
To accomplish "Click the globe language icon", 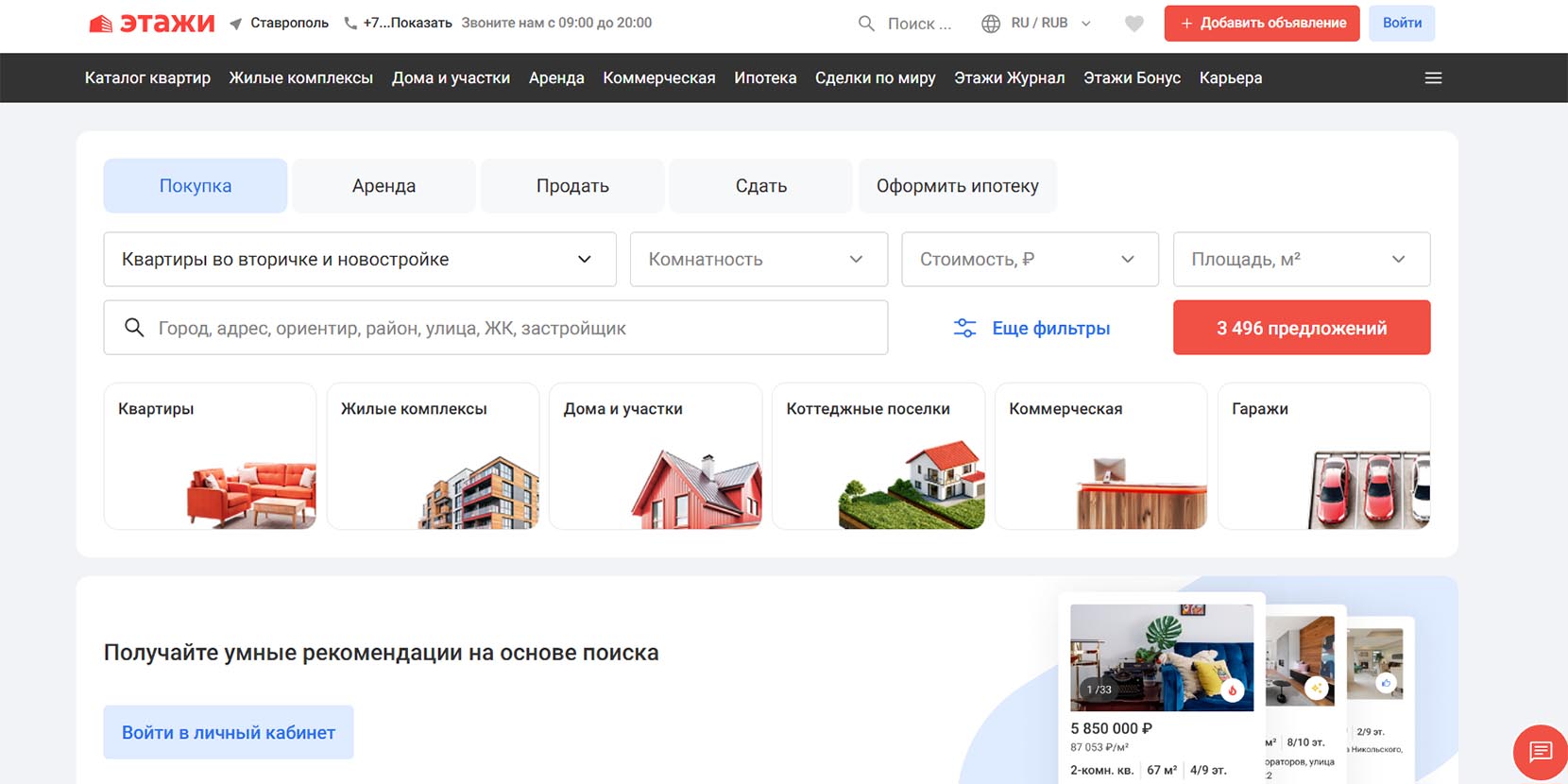I will pos(990,24).
